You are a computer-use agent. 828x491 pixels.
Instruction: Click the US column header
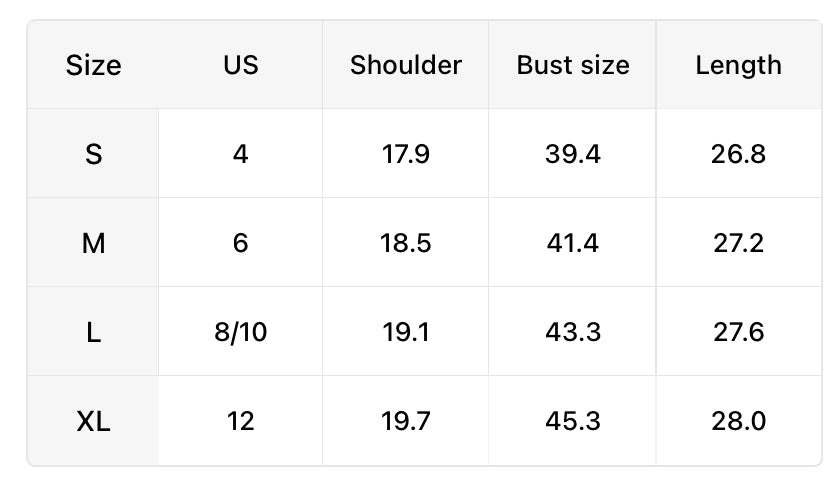(x=240, y=66)
